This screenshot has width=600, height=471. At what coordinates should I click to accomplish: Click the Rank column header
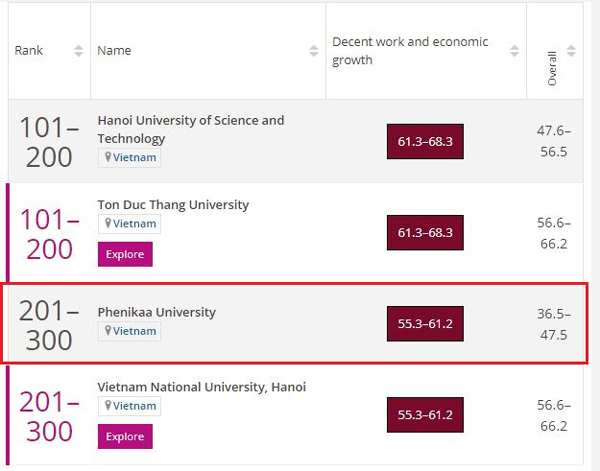(29, 51)
